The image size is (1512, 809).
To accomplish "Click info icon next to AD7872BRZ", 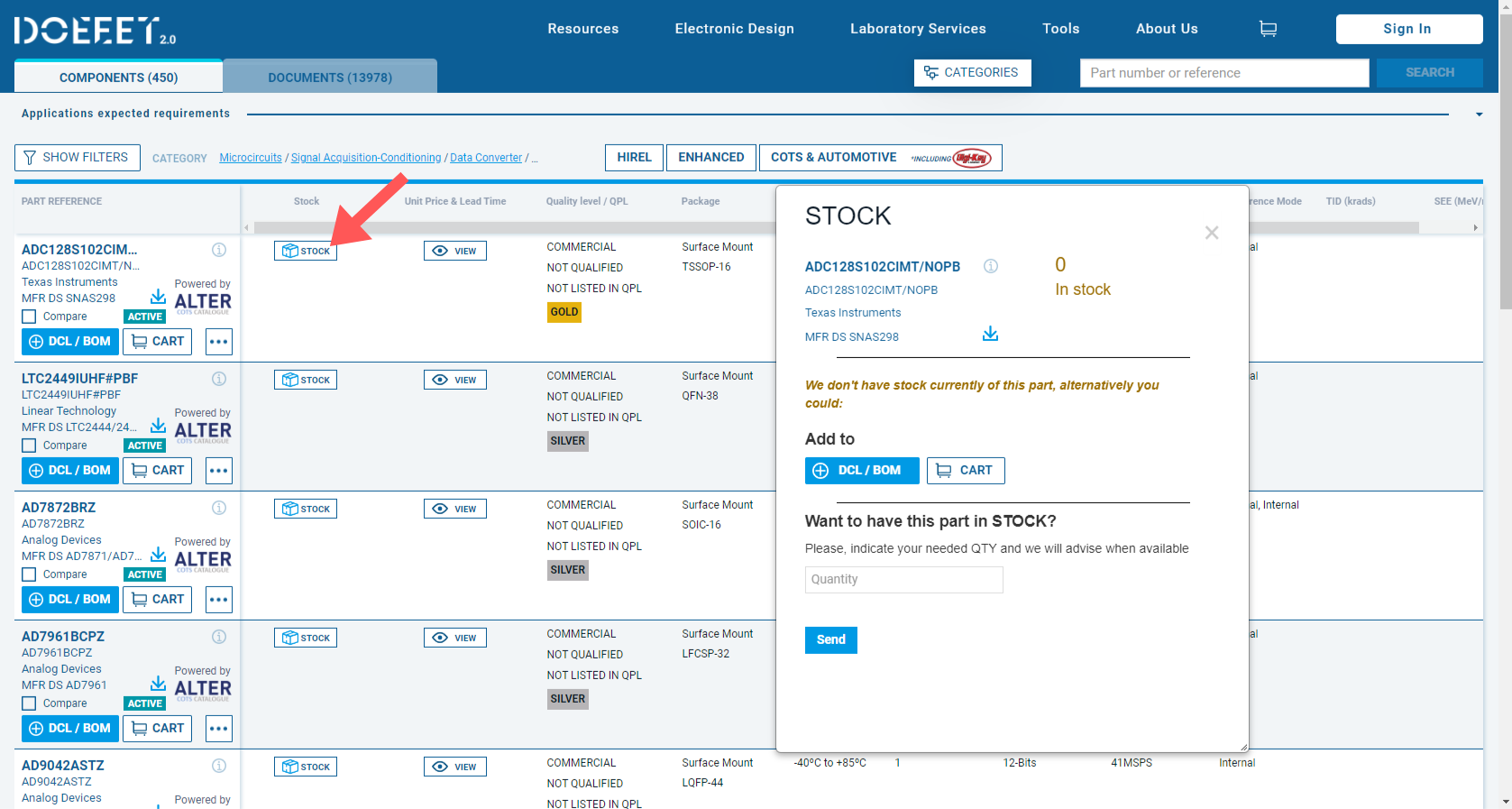I will (219, 508).
